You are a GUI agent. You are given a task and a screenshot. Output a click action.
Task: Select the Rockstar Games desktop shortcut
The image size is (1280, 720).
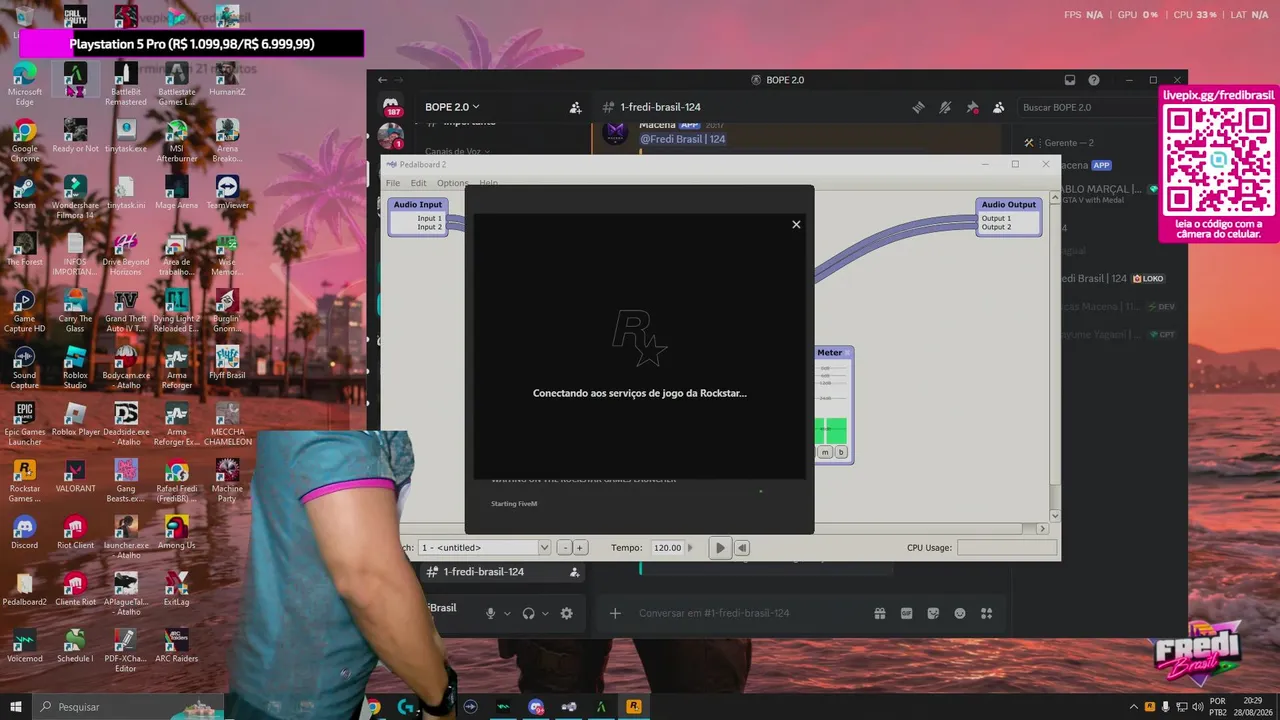(24, 480)
